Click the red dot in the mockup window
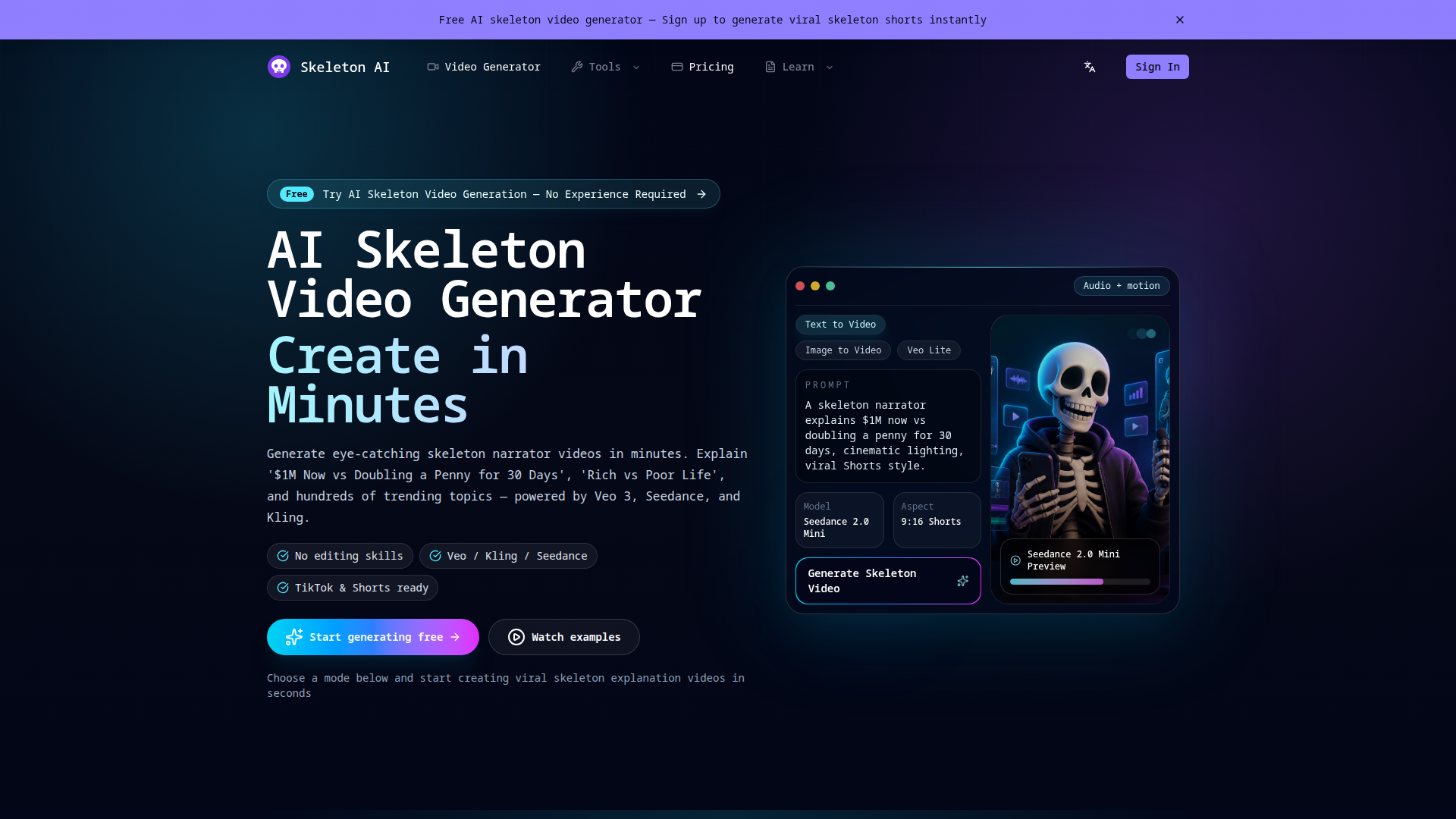The width and height of the screenshot is (1456, 819). 800,286
